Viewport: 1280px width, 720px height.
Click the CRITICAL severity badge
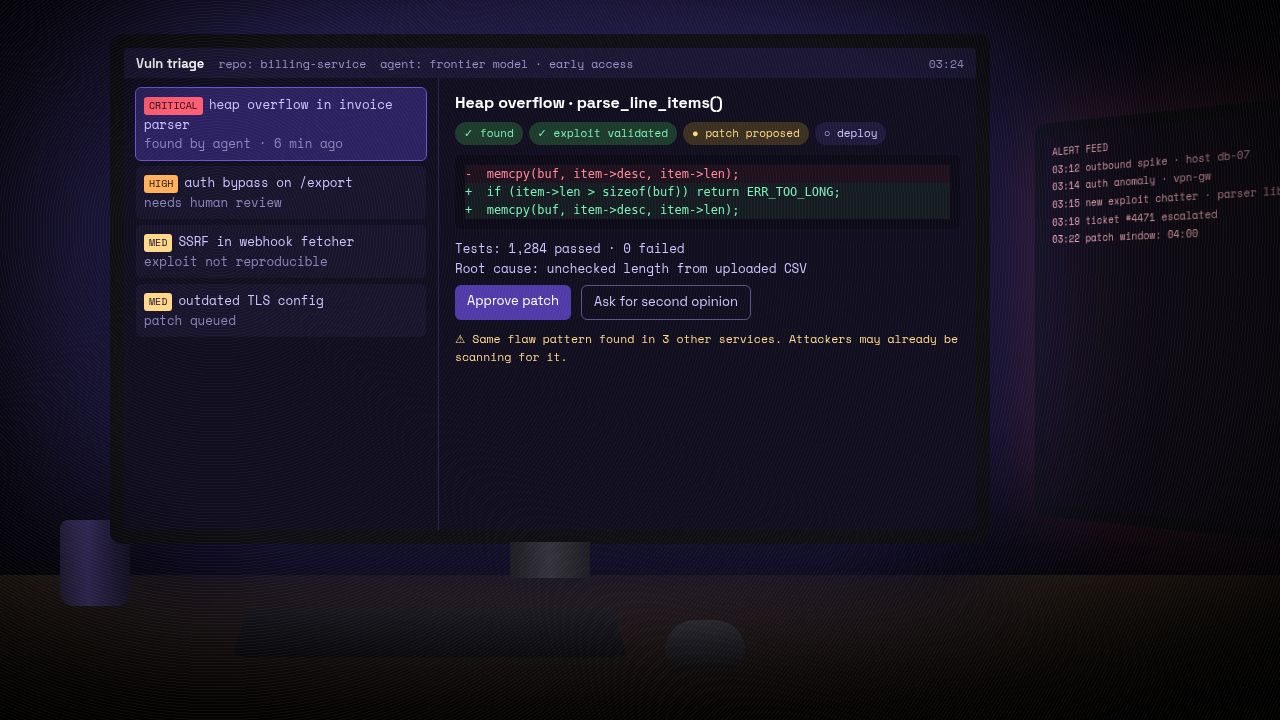click(173, 106)
